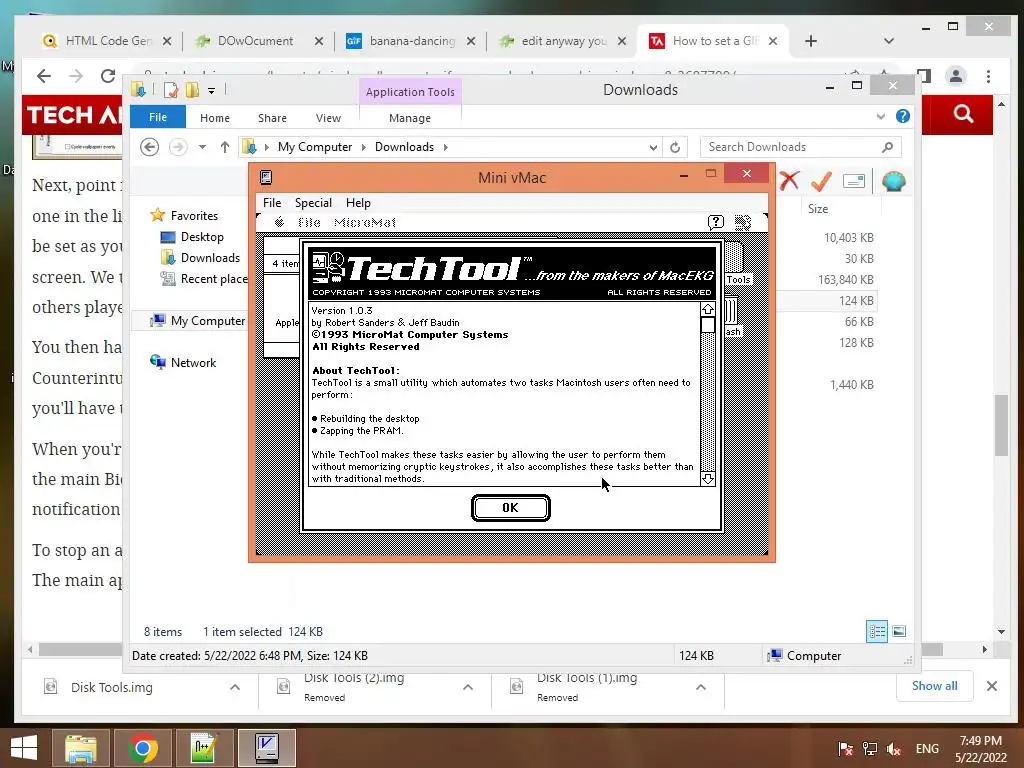This screenshot has width=1024, height=768.
Task: Click the up arrow of the TechTool scrollbar
Action: 707,309
